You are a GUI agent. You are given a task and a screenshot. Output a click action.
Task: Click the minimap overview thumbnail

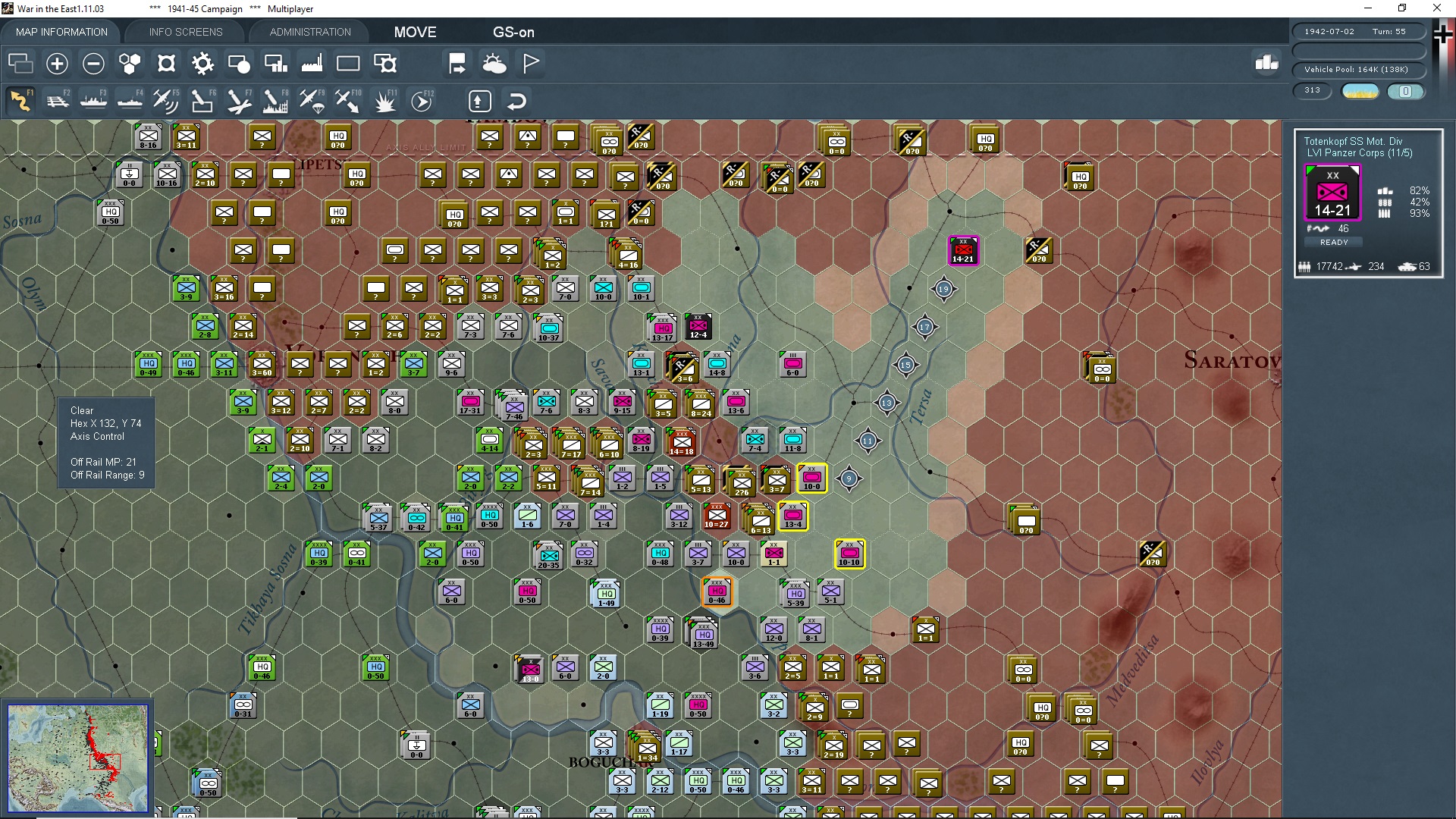[x=78, y=757]
